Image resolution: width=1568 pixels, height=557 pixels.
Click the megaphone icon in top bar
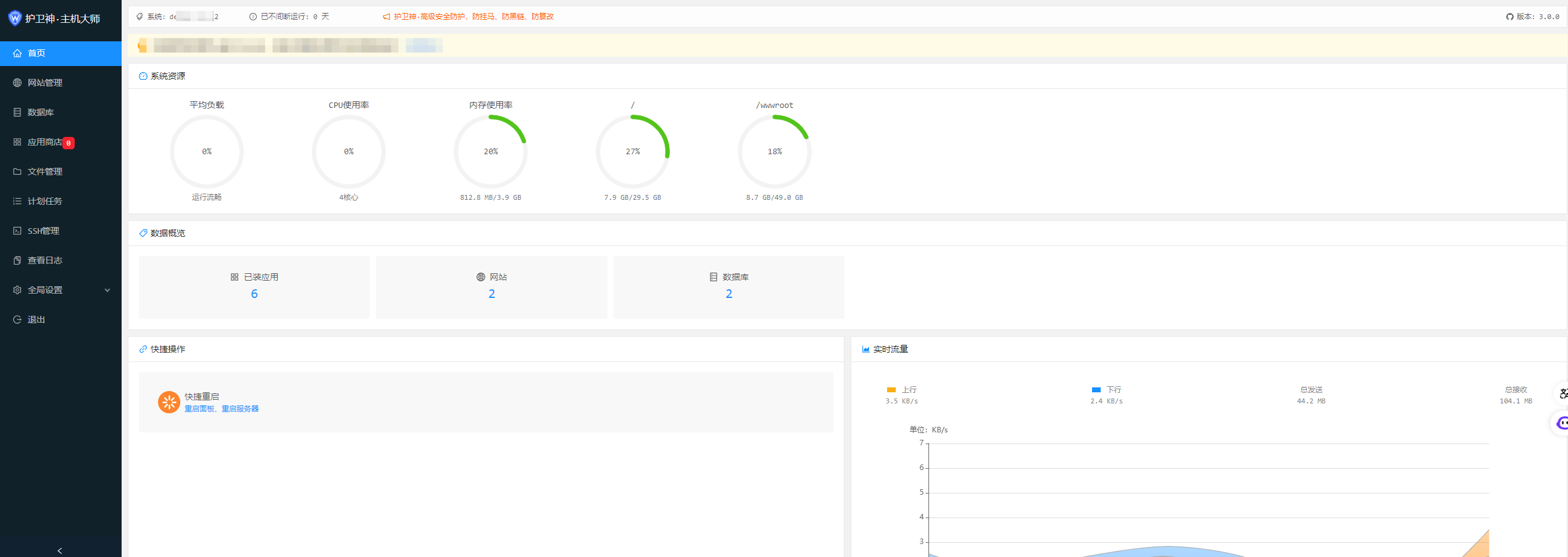(x=386, y=17)
